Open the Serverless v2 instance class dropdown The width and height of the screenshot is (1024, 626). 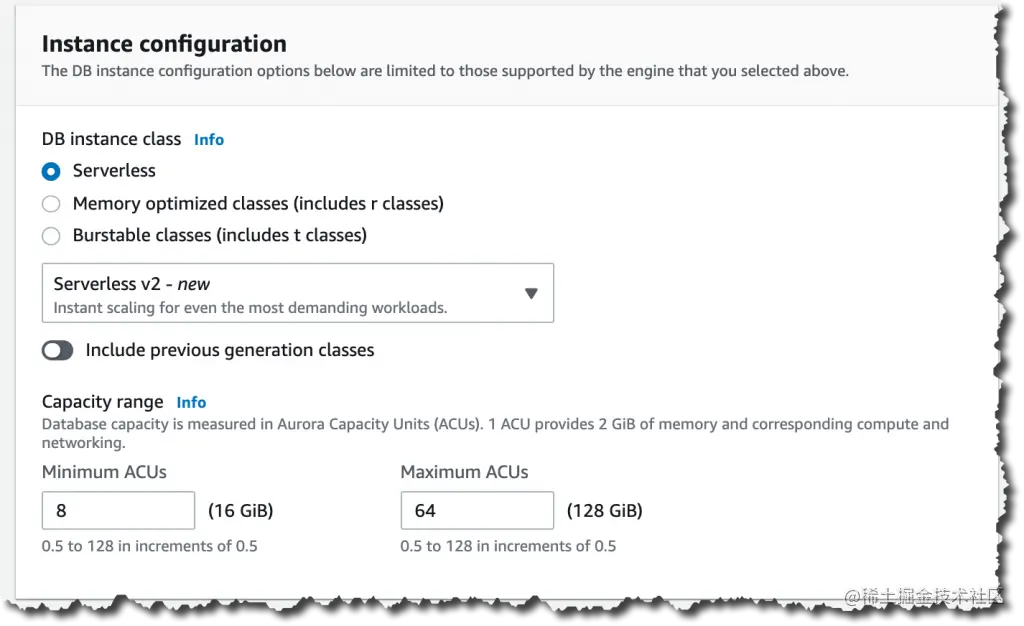[x=297, y=293]
